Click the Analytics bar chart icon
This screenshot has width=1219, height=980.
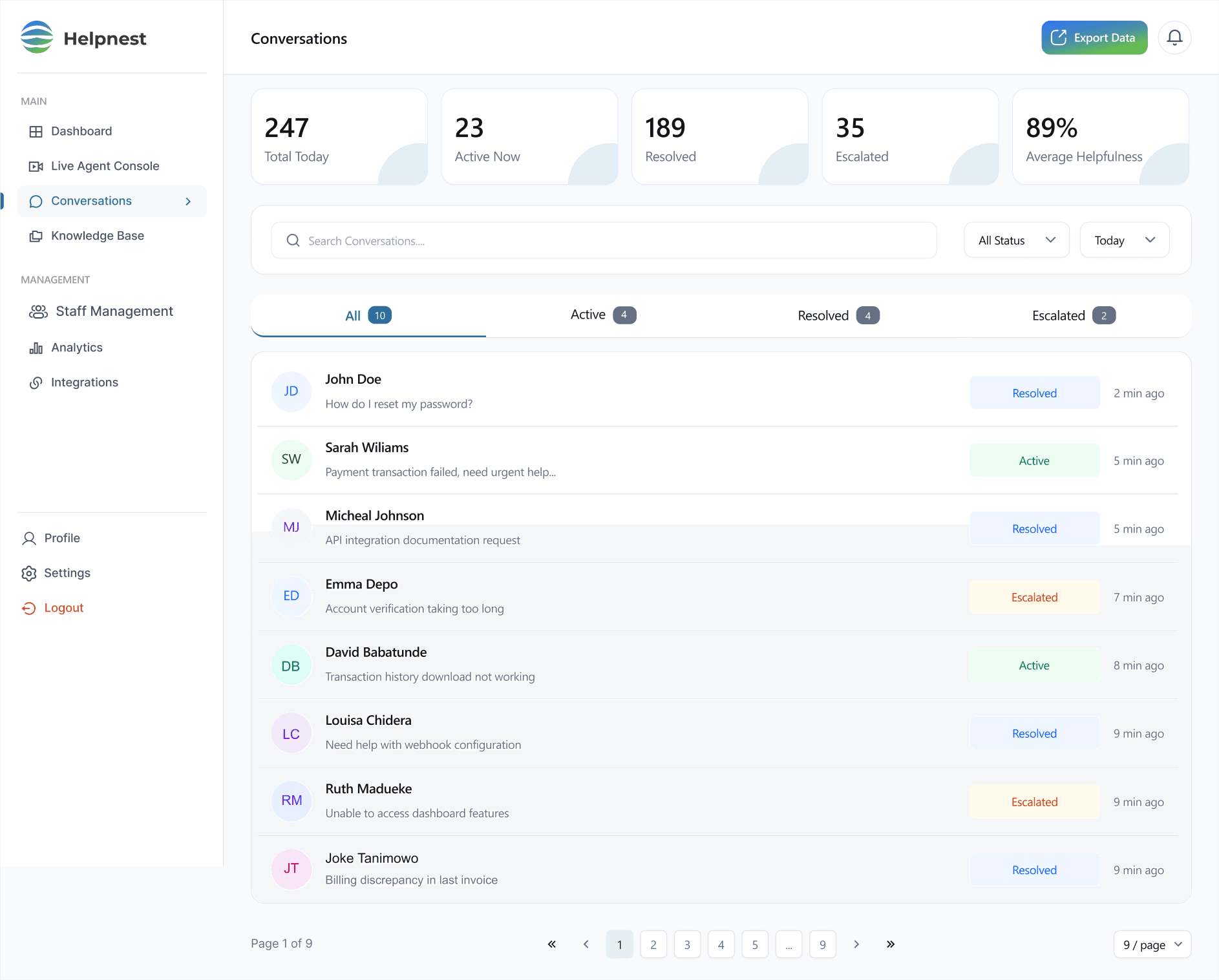click(x=36, y=348)
